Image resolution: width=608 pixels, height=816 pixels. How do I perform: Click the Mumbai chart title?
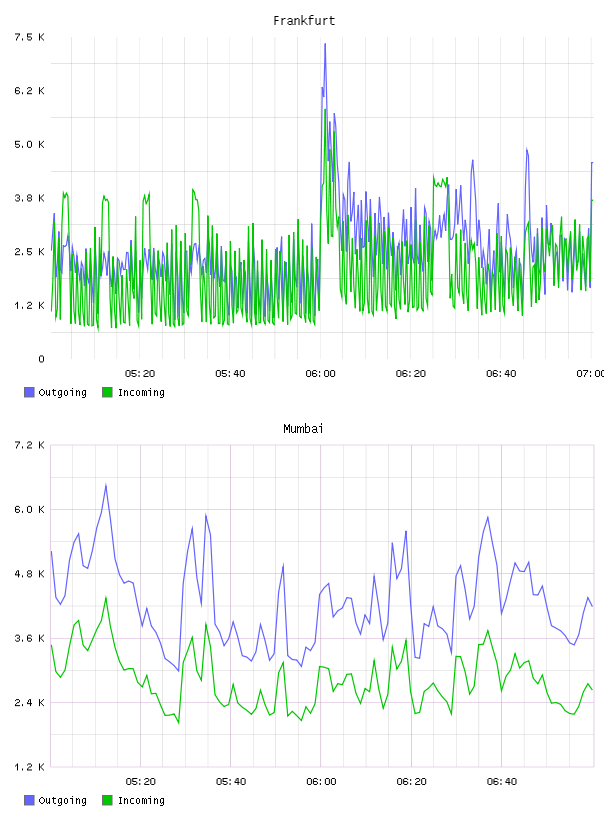pyautogui.click(x=303, y=429)
